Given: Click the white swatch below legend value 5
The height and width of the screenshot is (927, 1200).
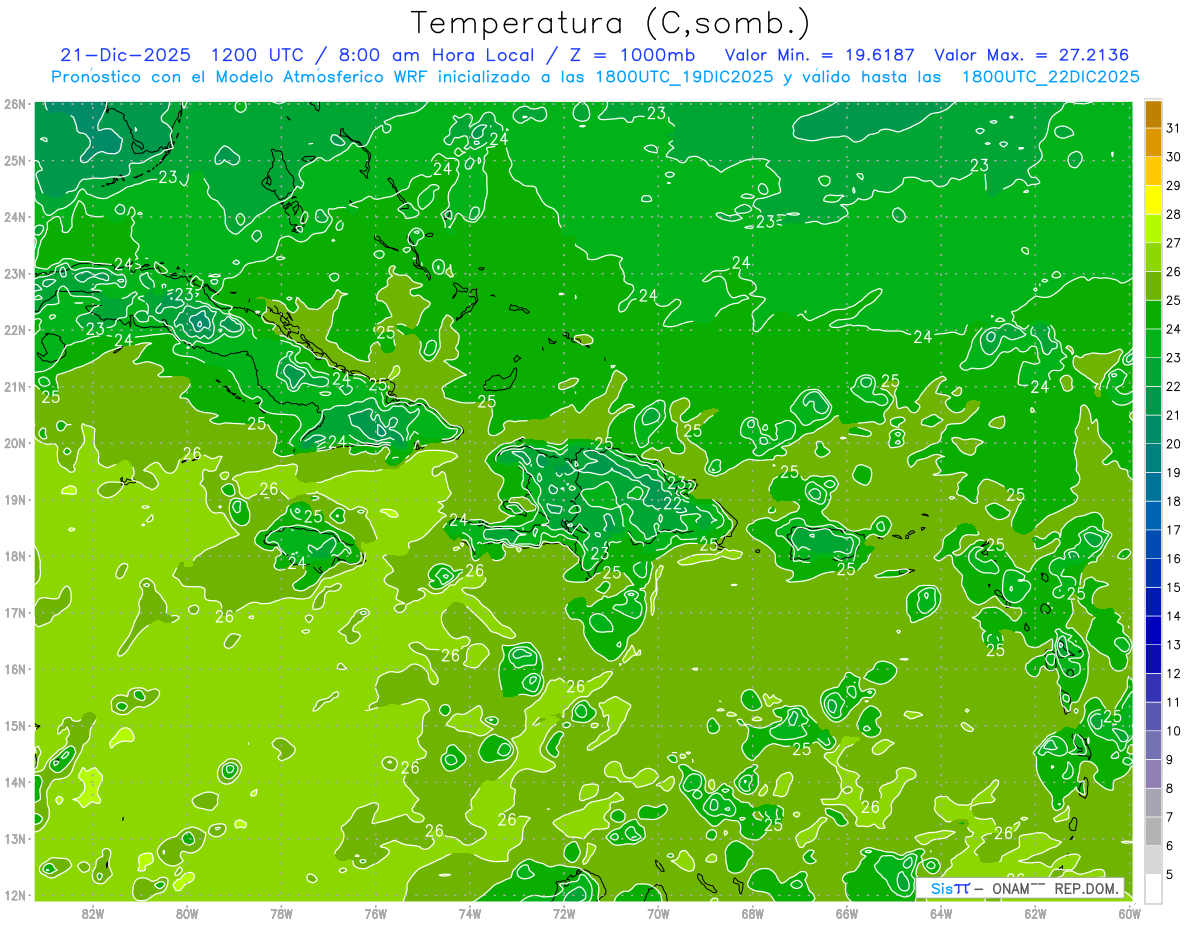Looking at the screenshot, I should point(1153,888).
